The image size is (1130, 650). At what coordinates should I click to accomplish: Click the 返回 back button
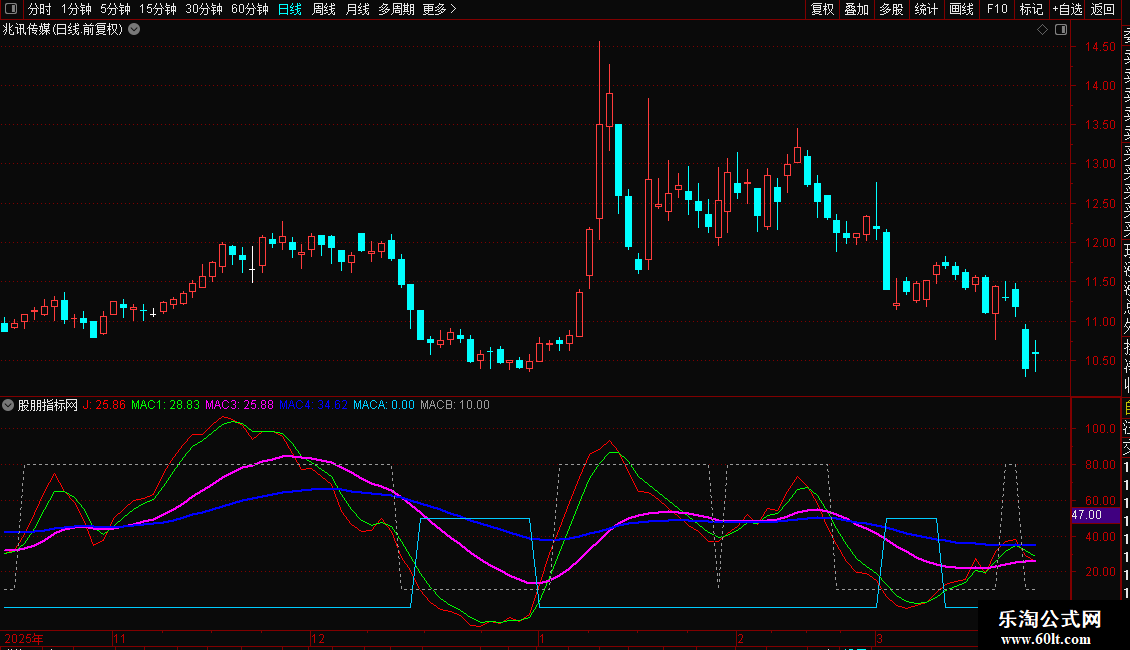pos(1103,9)
